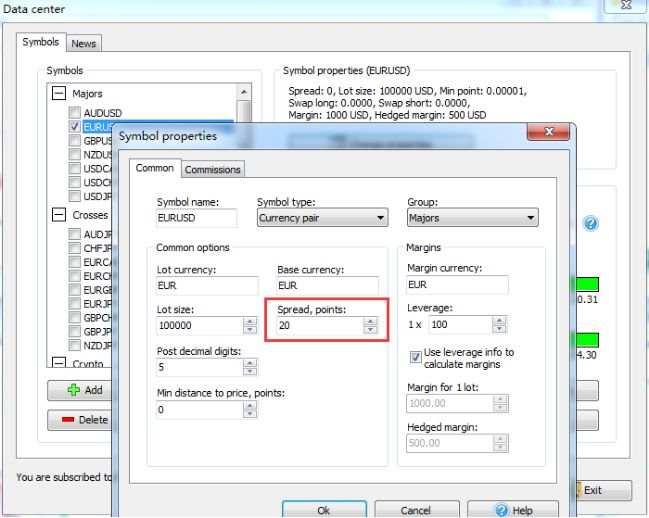The width and height of the screenshot is (649, 518).
Task: Check the GBPJPY cross checkbox
Action: (x=75, y=331)
